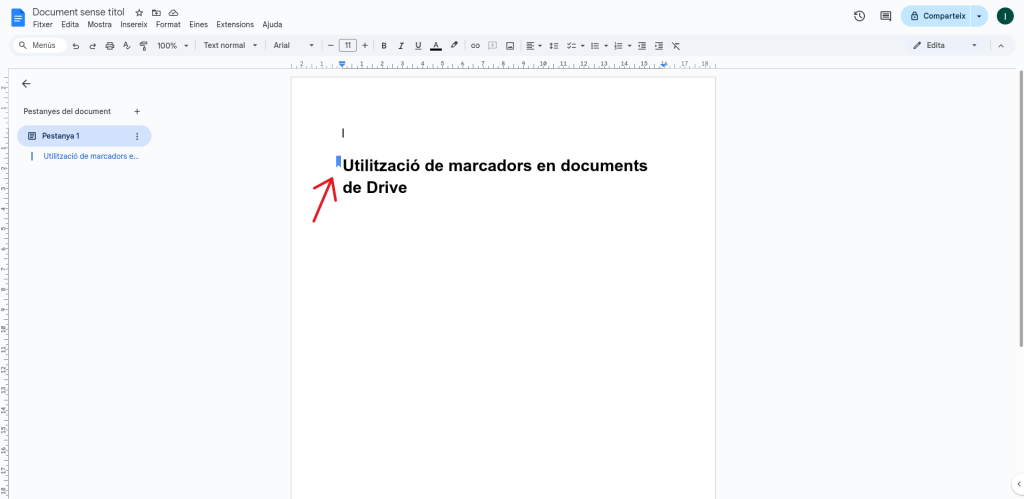Expand the Text normal style dropdown
The width and height of the screenshot is (1024, 499).
pos(230,46)
